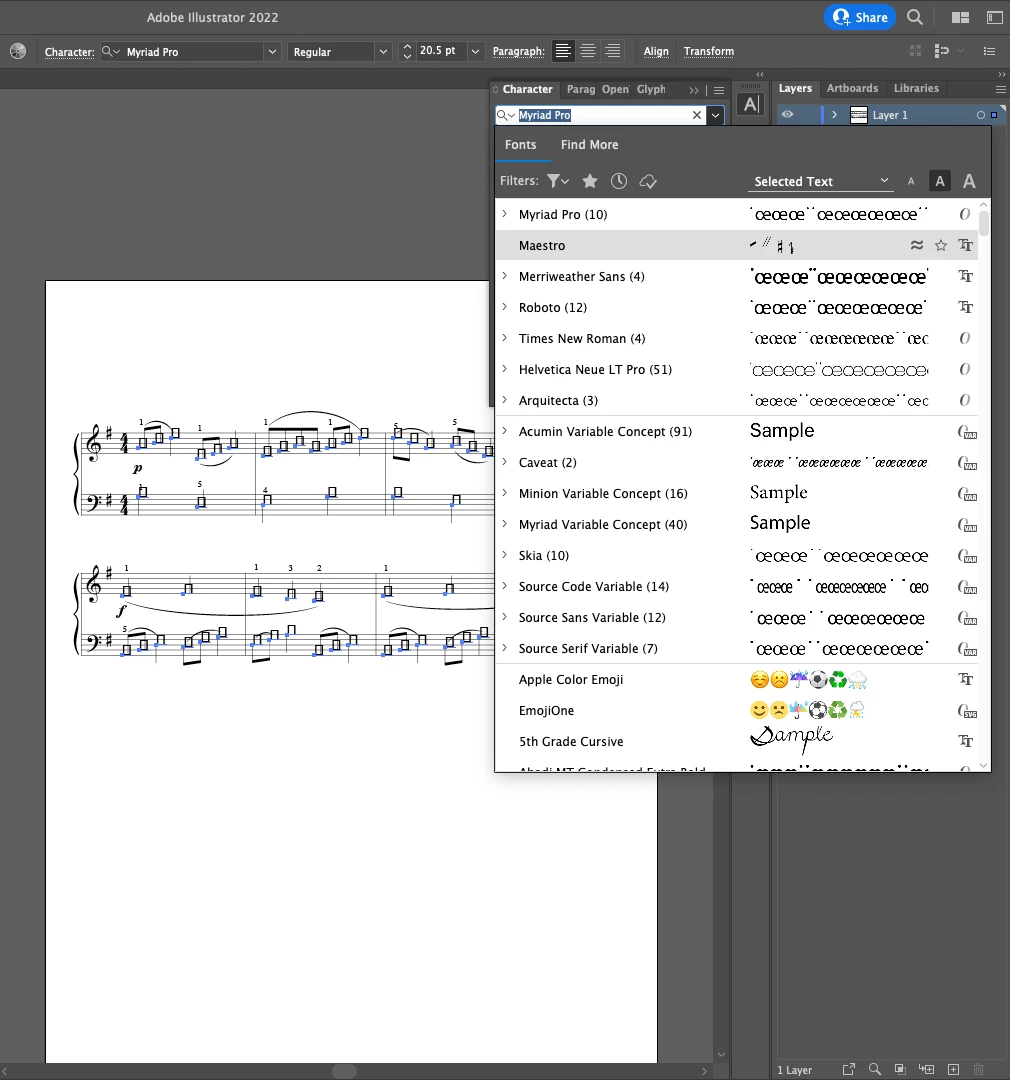
Task: Click the Create New Layer icon
Action: 954,1070
